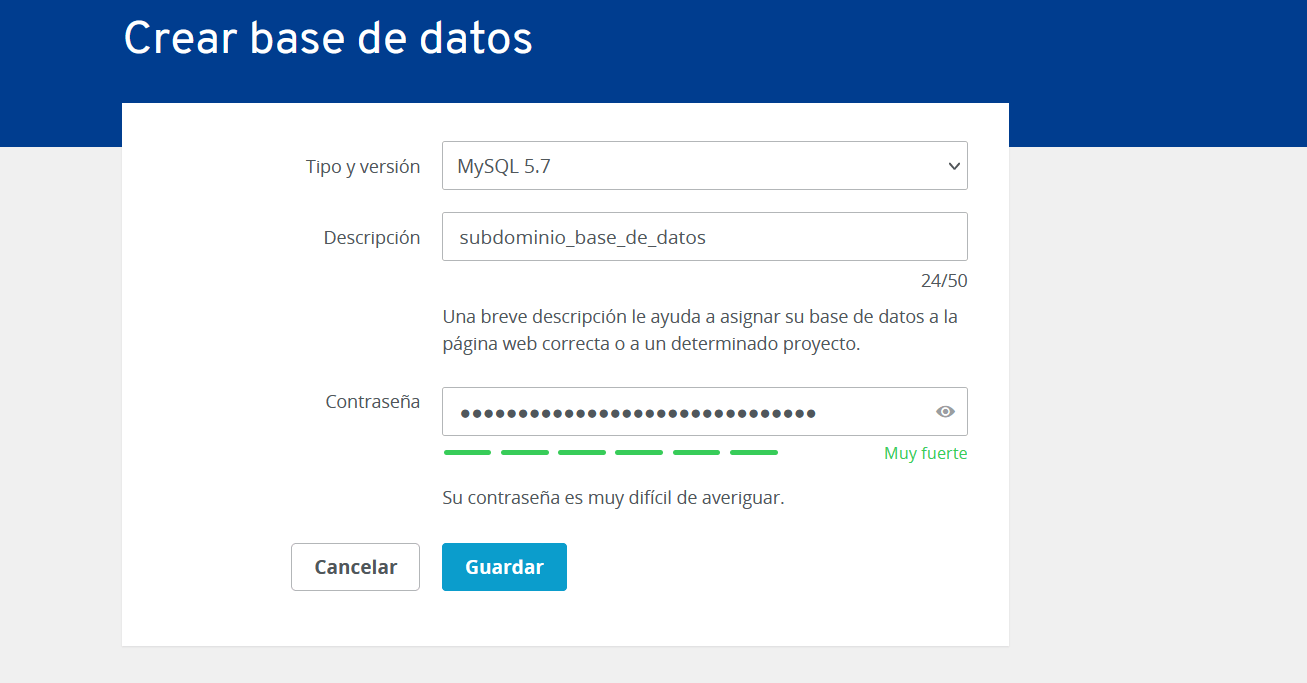Click the second password strength bar segment
The image size is (1307, 683).
(x=525, y=453)
